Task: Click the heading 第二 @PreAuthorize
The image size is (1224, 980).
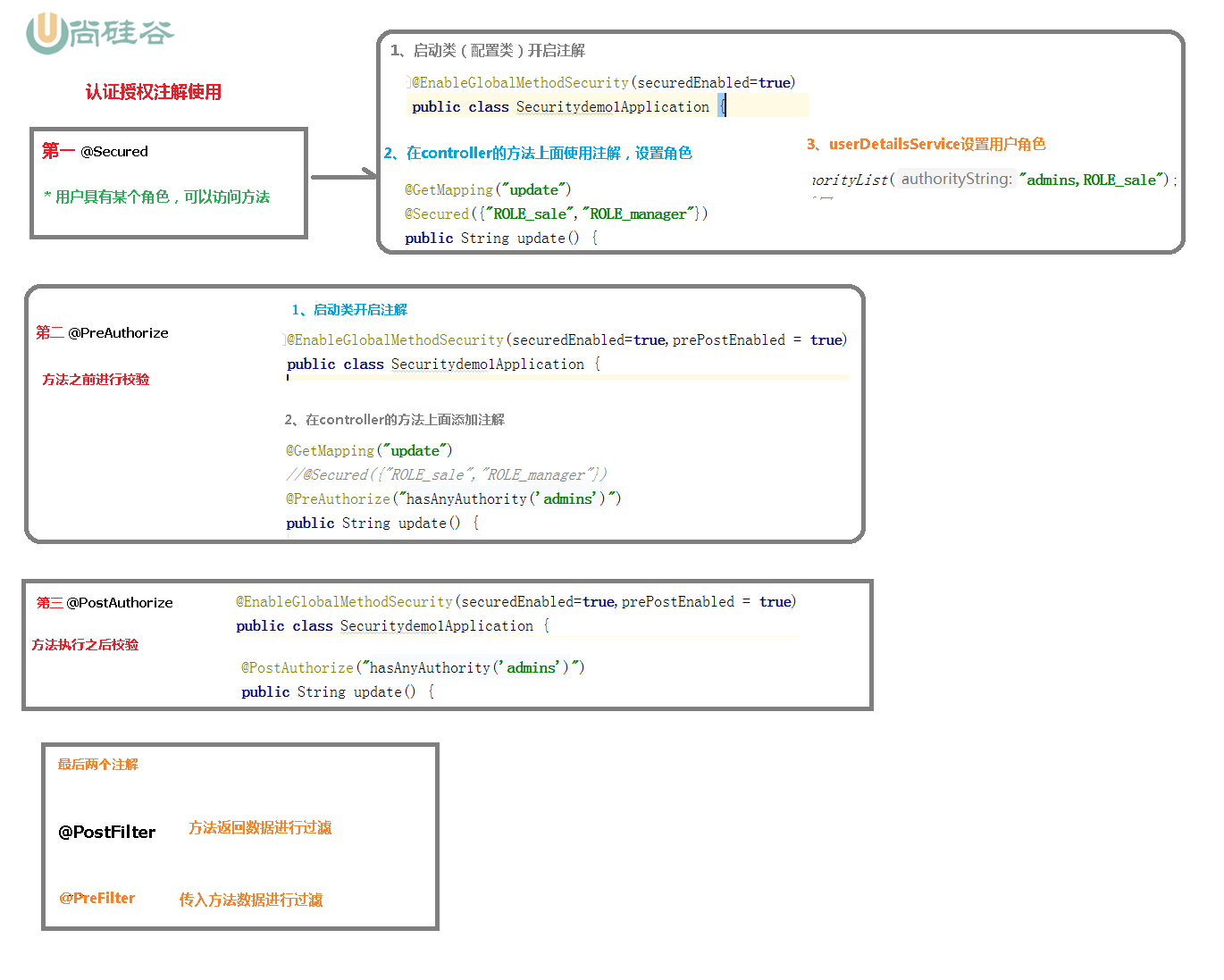Action: (102, 332)
